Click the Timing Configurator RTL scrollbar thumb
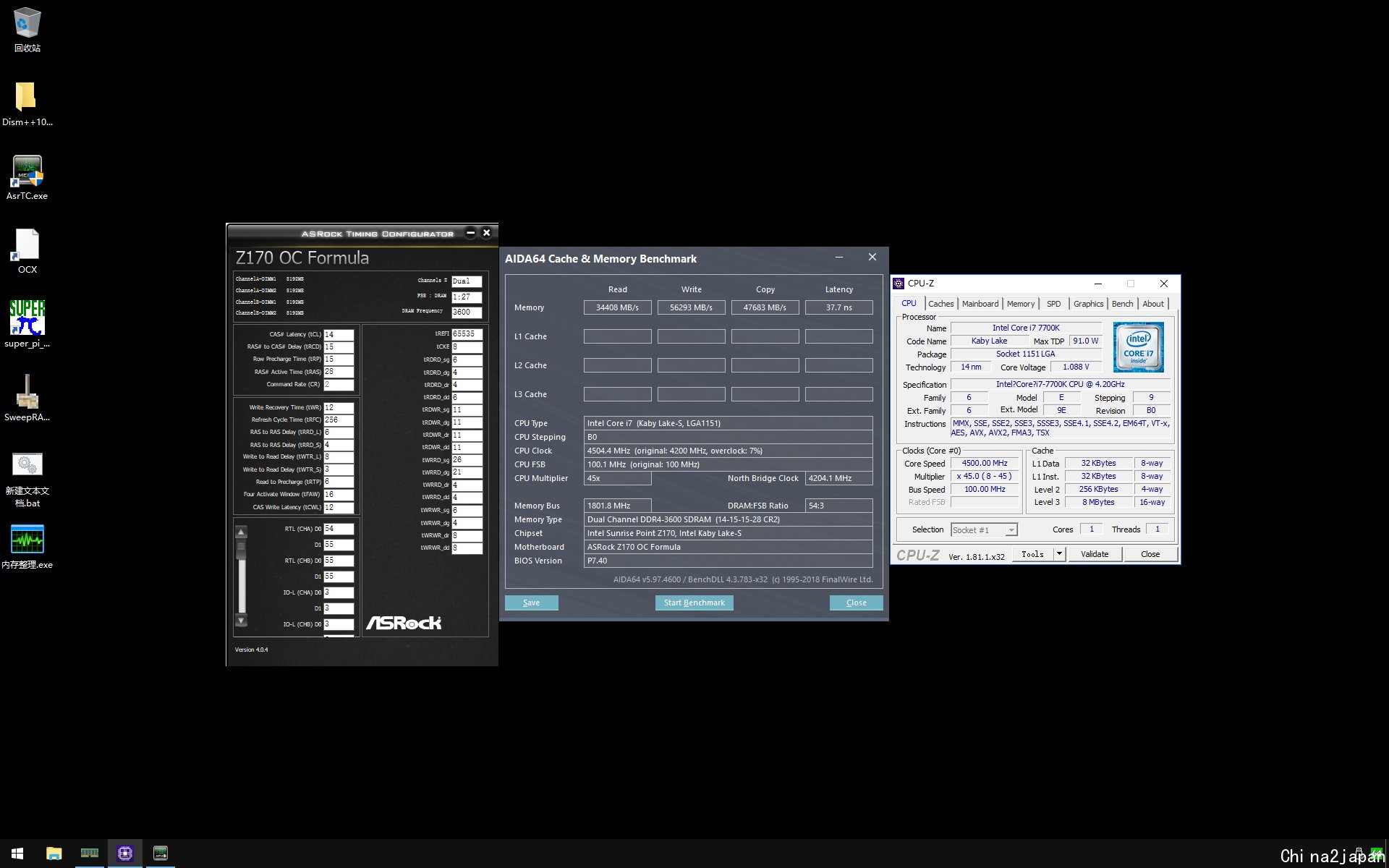 (242, 550)
